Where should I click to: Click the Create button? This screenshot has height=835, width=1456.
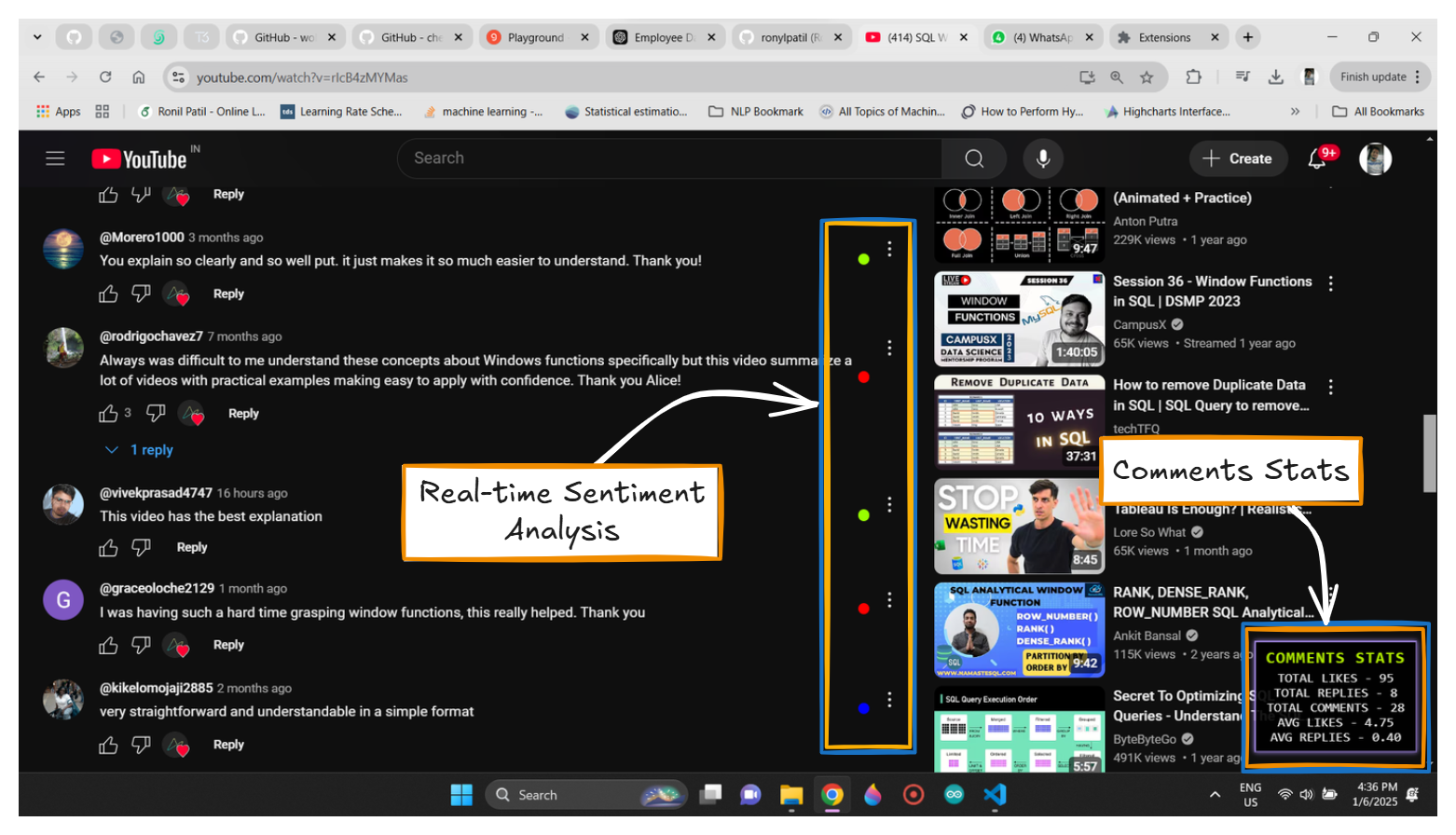(x=1237, y=158)
